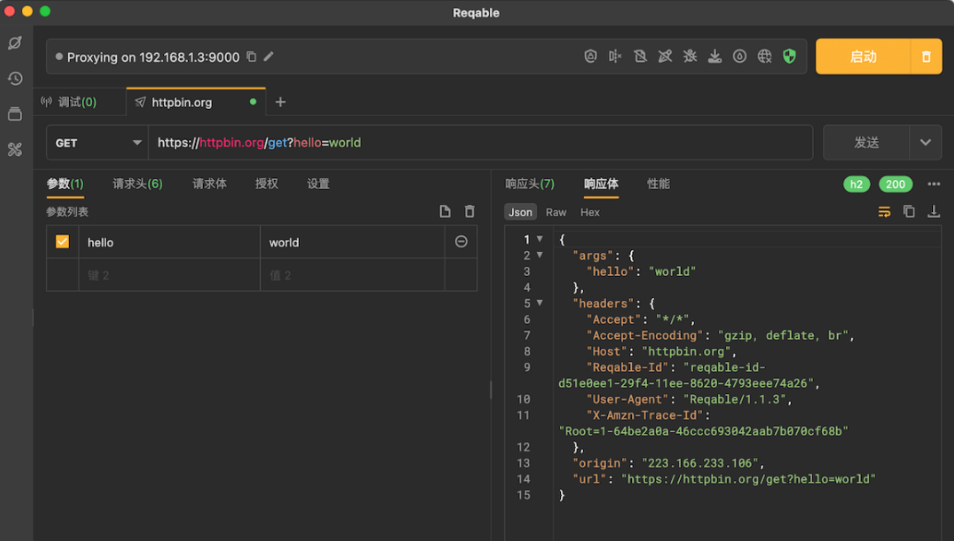
Task: Click the file icon above parameter list
Action: tap(445, 212)
